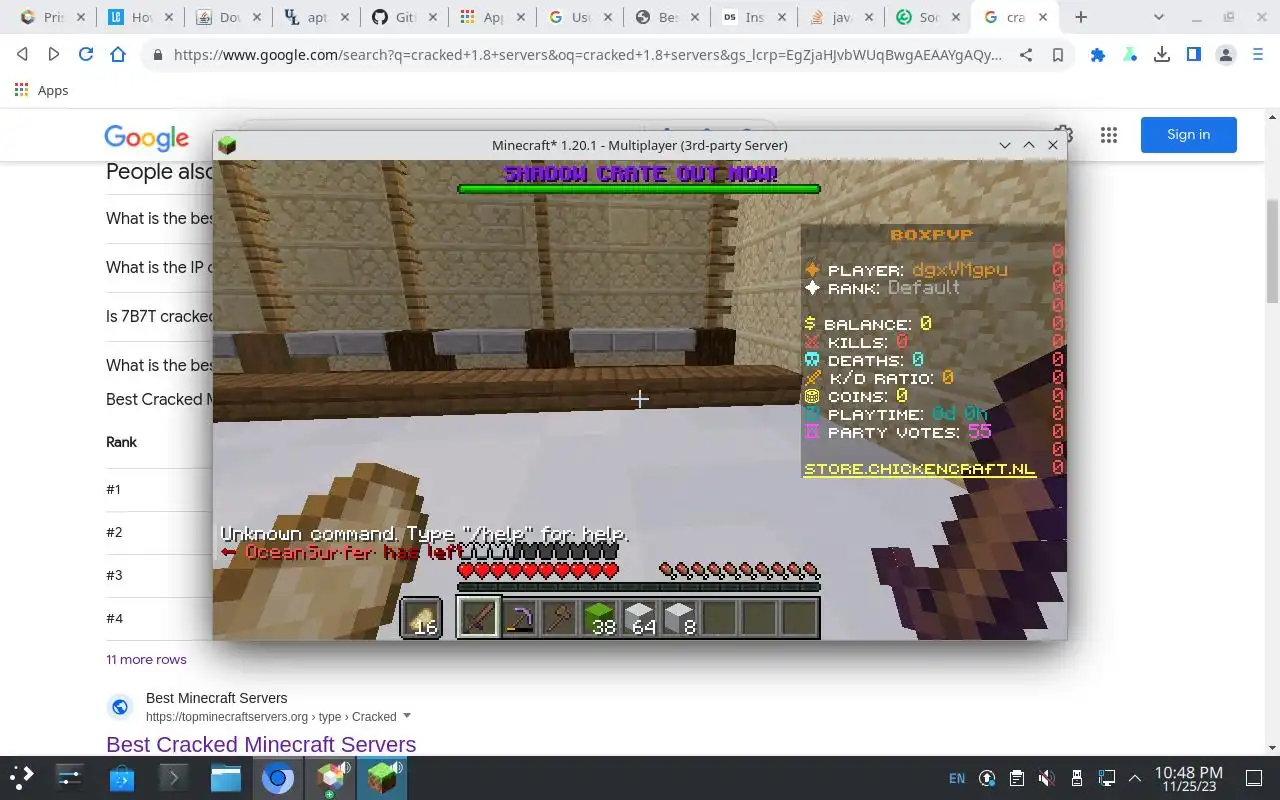Click the address bar URL field
This screenshot has height=800, width=1280.
[x=588, y=55]
